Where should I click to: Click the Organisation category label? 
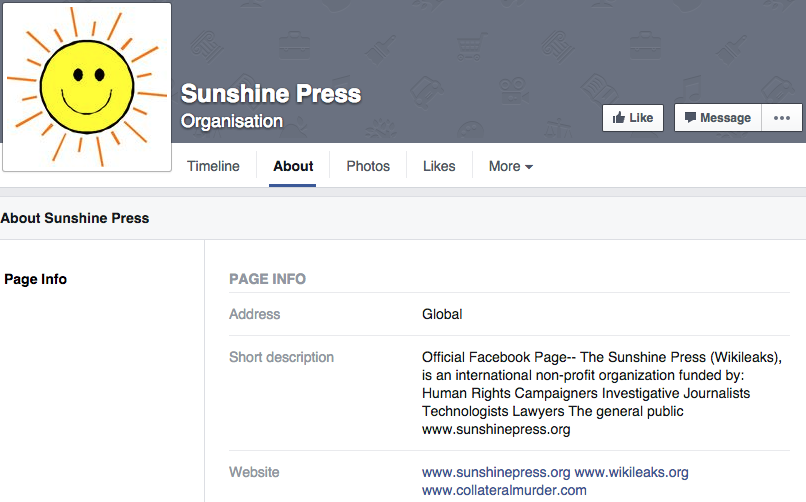click(x=232, y=122)
